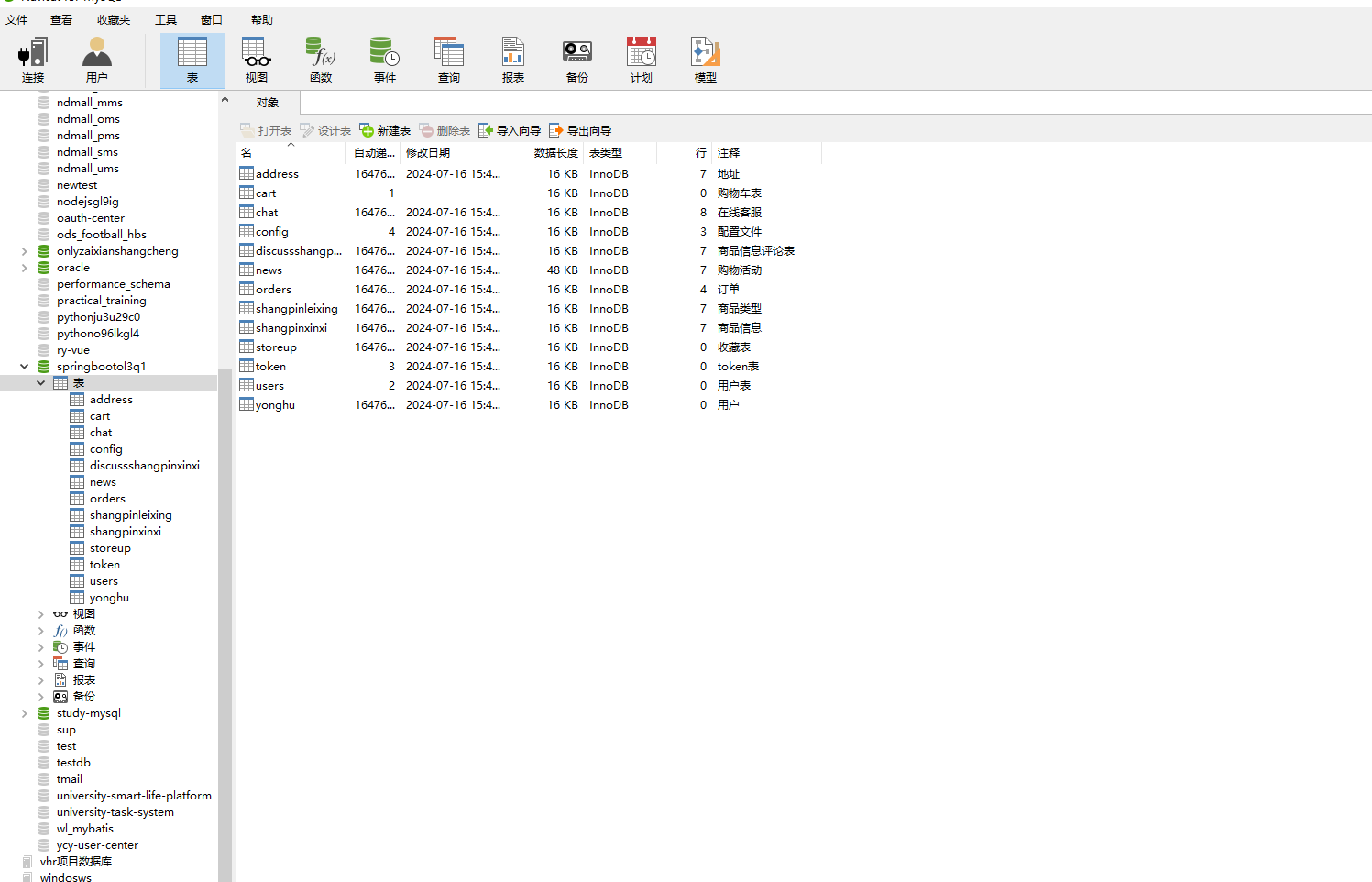Open the 报表 reports toolbar icon
1372x882 pixels.
click(513, 61)
